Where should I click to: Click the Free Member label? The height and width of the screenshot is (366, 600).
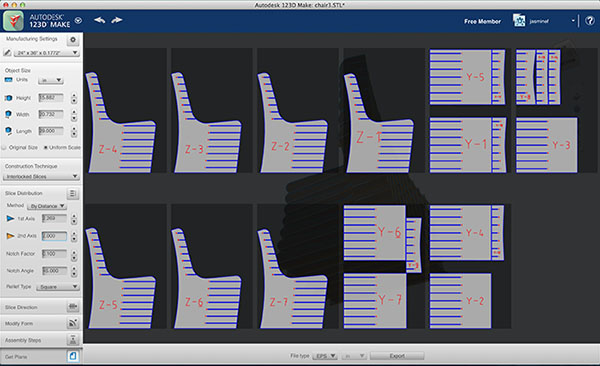pyautogui.click(x=483, y=21)
